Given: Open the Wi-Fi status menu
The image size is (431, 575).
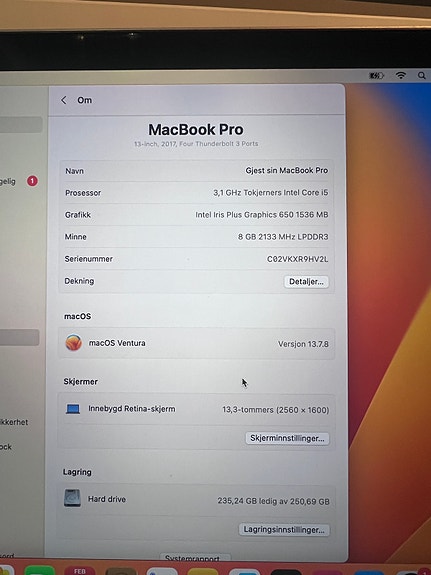Looking at the screenshot, I should 401,76.
